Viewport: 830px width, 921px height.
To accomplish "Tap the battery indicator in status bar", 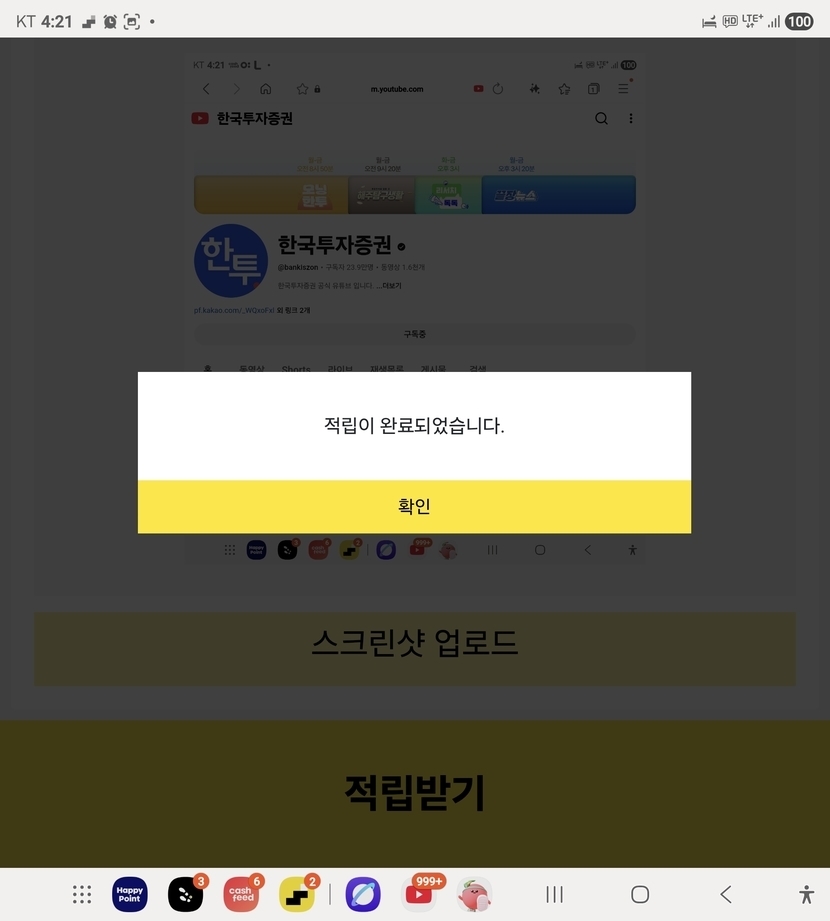I will click(x=799, y=22).
